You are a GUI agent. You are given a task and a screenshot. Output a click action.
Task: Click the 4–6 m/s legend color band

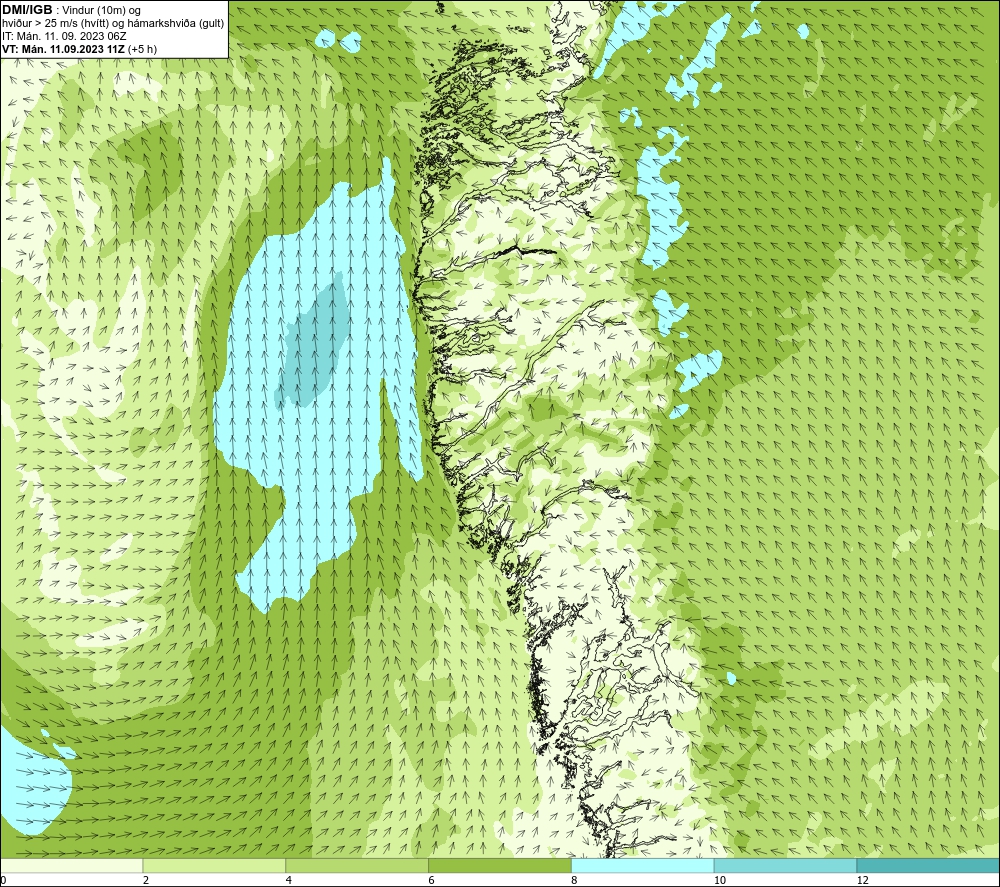[x=357, y=866]
